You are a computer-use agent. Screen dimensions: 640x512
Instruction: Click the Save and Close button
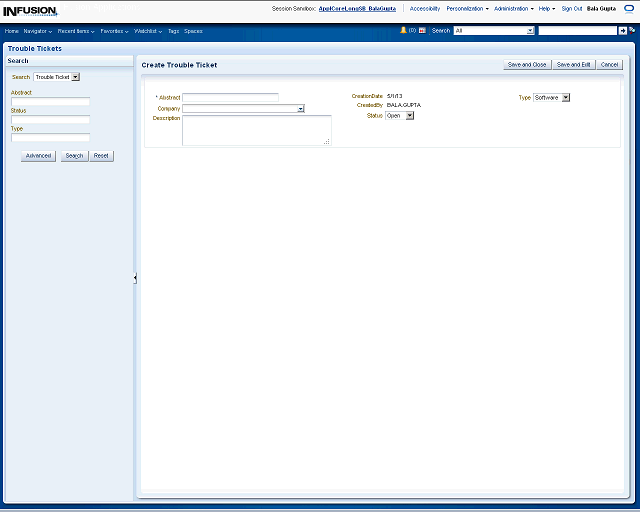click(526, 65)
